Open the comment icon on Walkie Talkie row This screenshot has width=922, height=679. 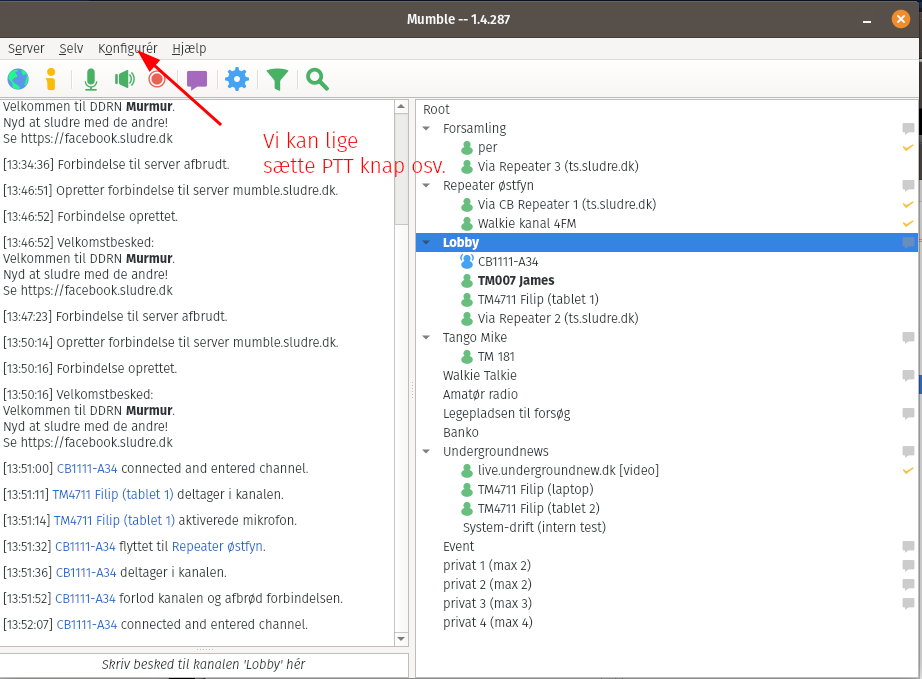tap(908, 375)
